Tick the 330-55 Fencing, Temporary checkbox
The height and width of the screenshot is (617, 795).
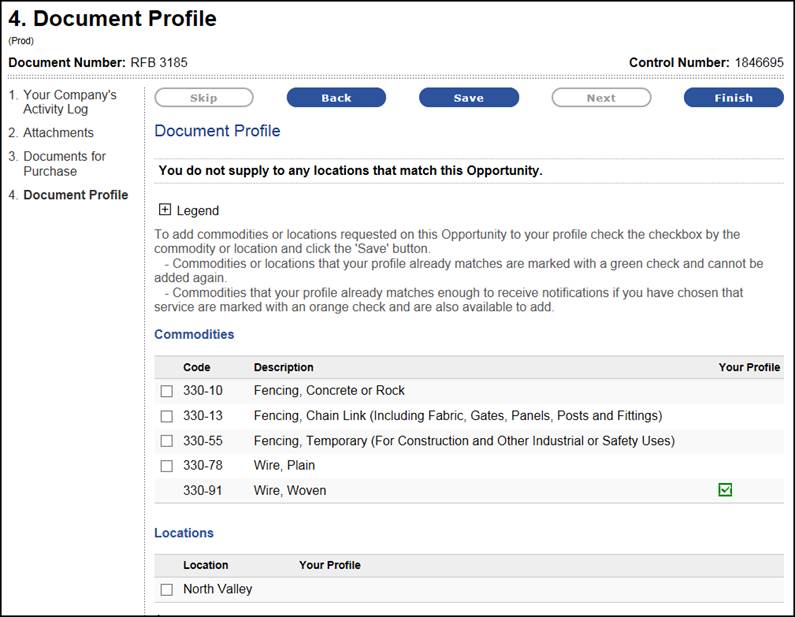[167, 441]
